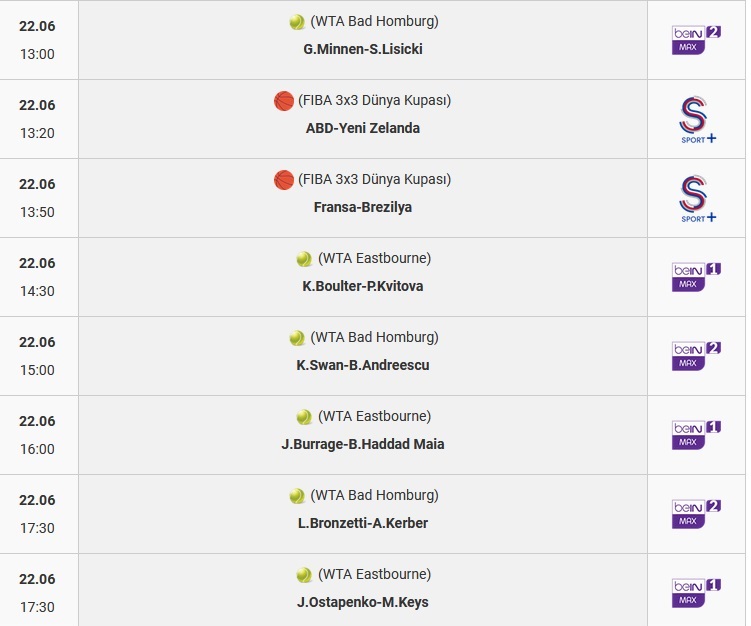The image size is (751, 626).
Task: Click S Sport Plus logo for Fransa-Brezilya
Action: [697, 199]
